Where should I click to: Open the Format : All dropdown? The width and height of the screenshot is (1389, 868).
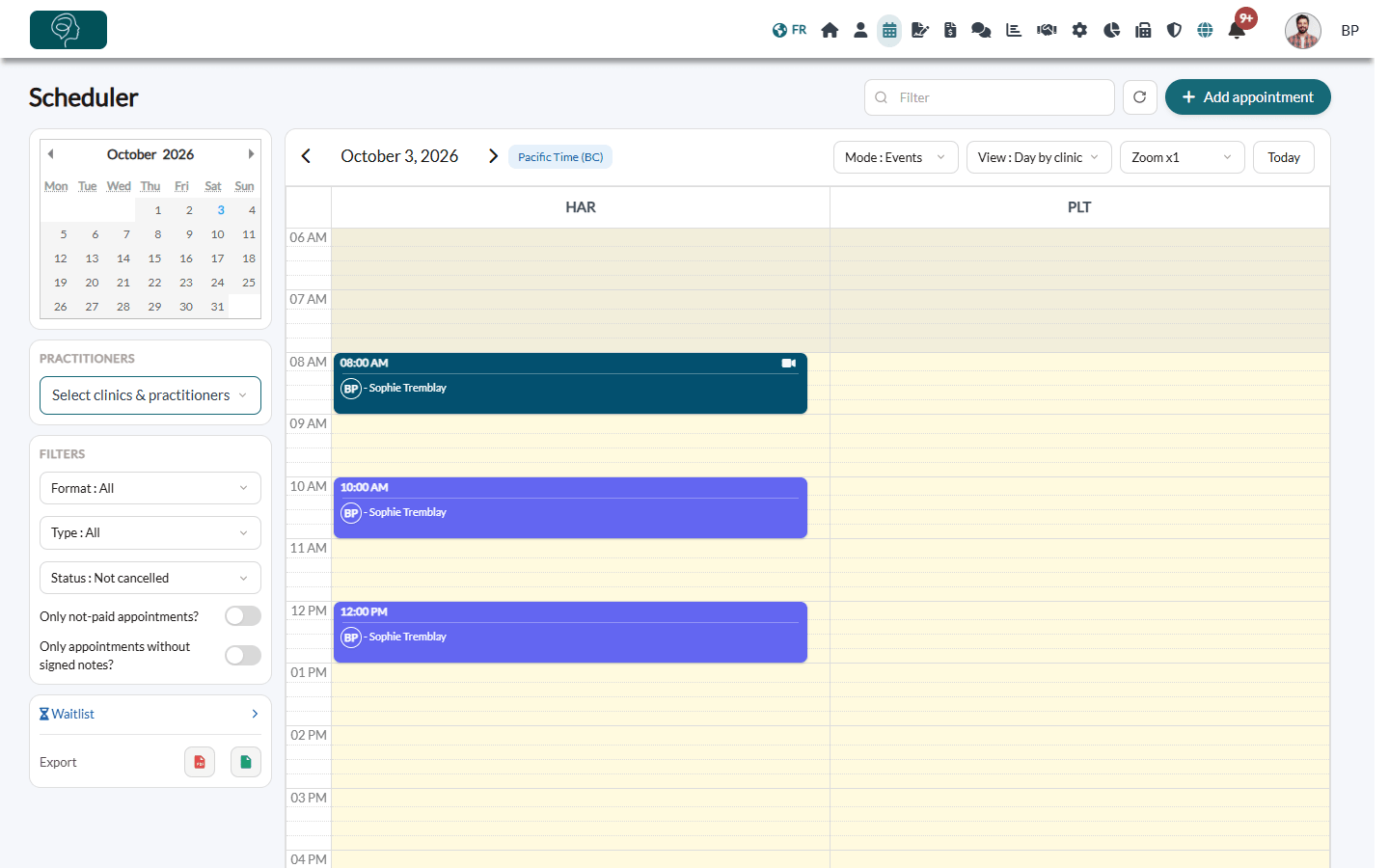(150, 488)
